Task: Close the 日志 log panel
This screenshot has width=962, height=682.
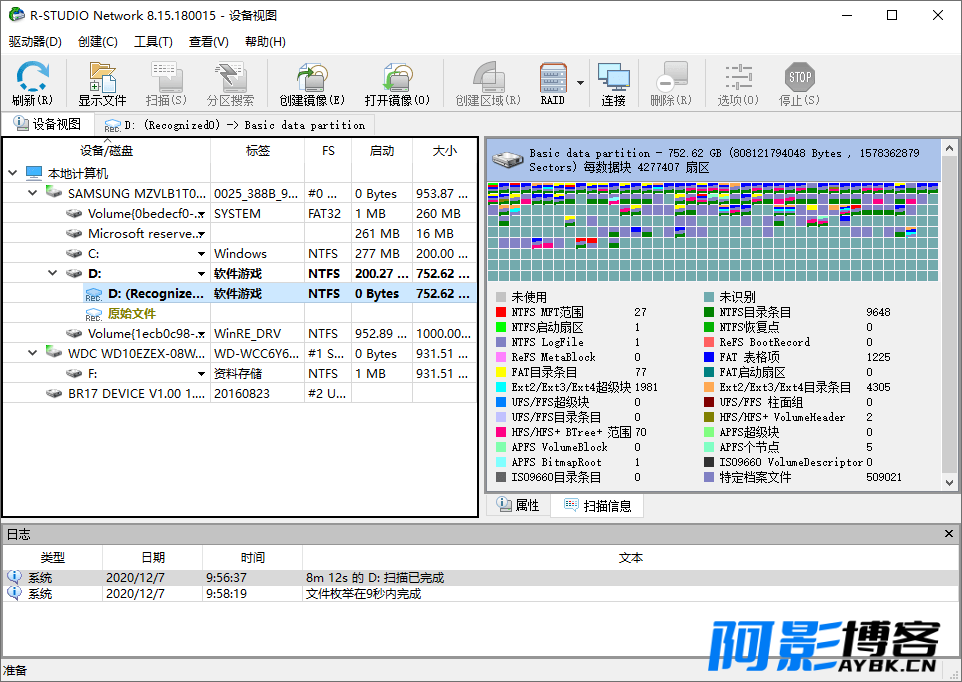Action: (949, 535)
